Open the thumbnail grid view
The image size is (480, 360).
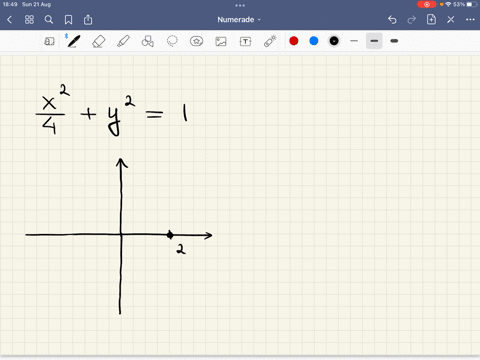[x=29, y=20]
